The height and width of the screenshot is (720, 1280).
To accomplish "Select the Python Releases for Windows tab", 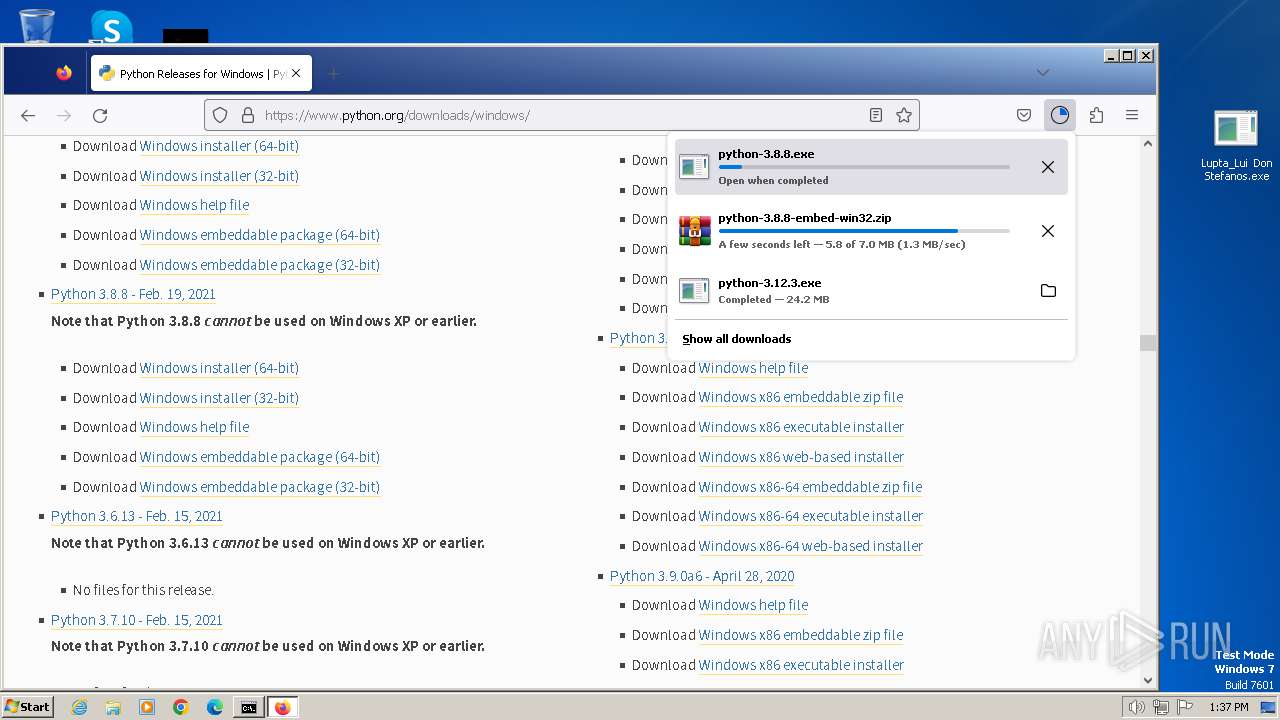I will (x=201, y=73).
